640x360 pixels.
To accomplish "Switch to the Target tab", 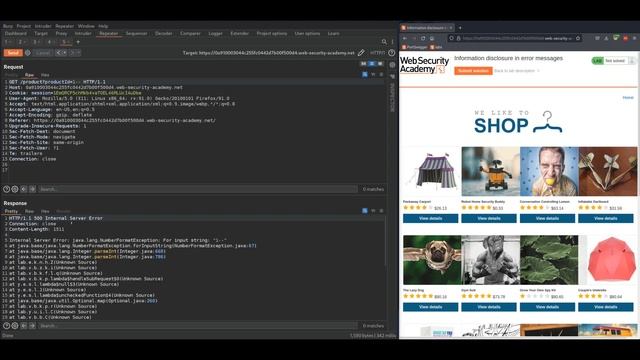I will pyautogui.click(x=41, y=33).
